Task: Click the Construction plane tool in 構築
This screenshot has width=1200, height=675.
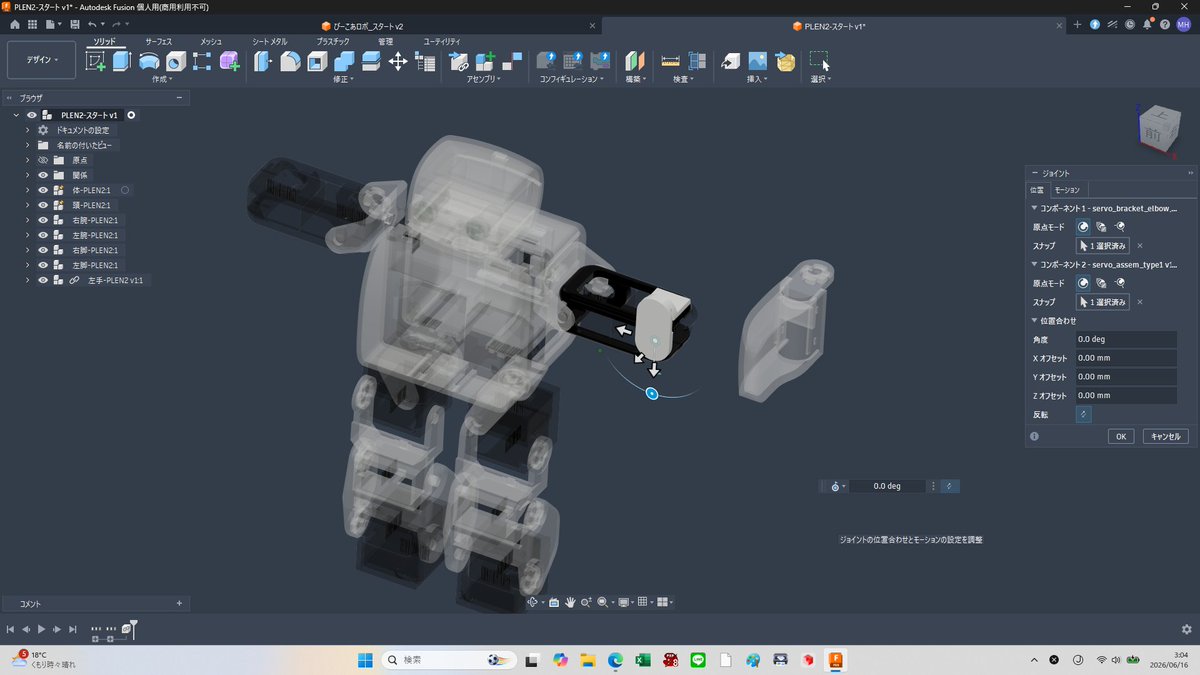Action: (x=635, y=61)
